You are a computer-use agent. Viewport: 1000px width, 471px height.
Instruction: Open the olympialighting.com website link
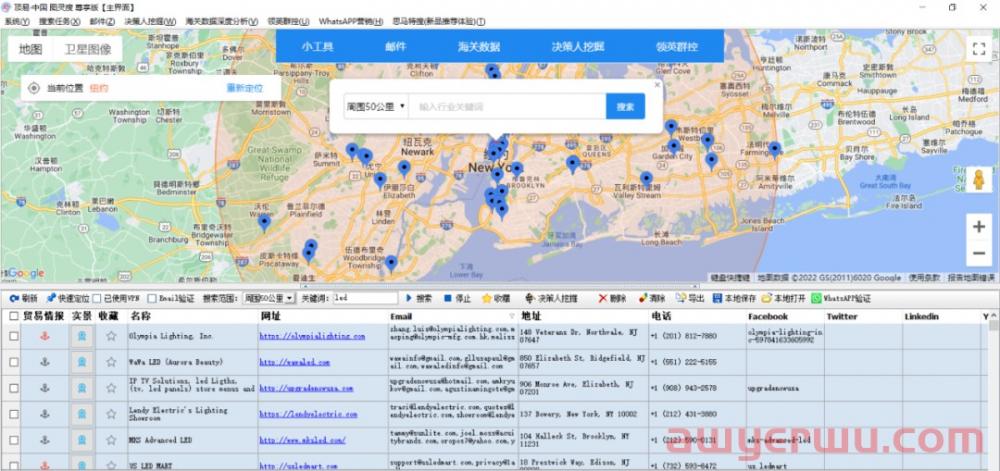312,336
